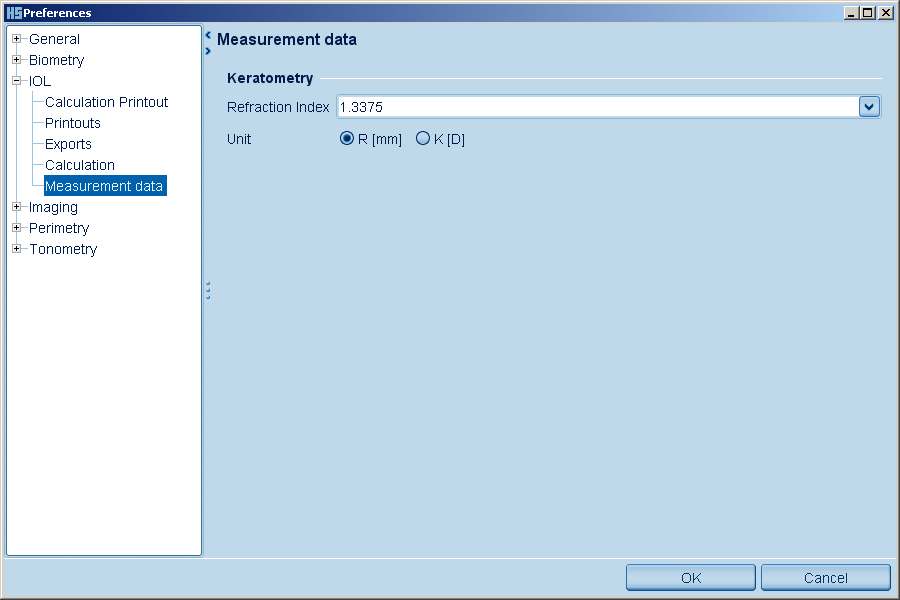Select Printouts under IOL

(72, 123)
